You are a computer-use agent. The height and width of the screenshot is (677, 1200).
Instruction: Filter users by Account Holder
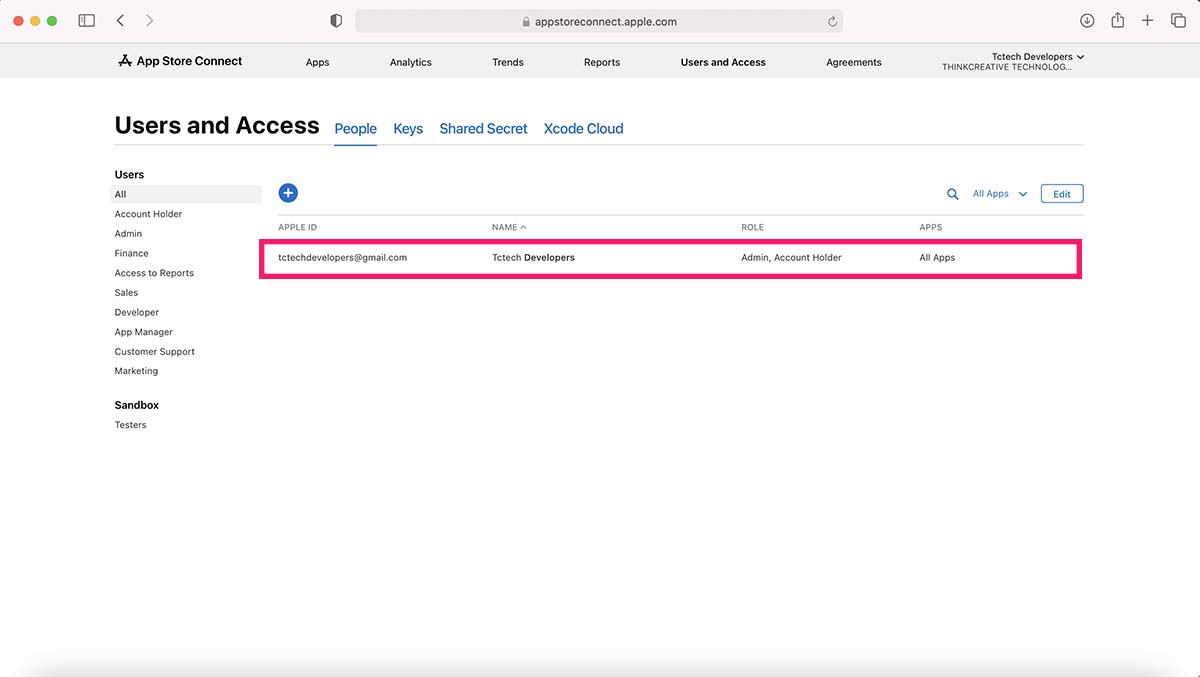click(148, 214)
